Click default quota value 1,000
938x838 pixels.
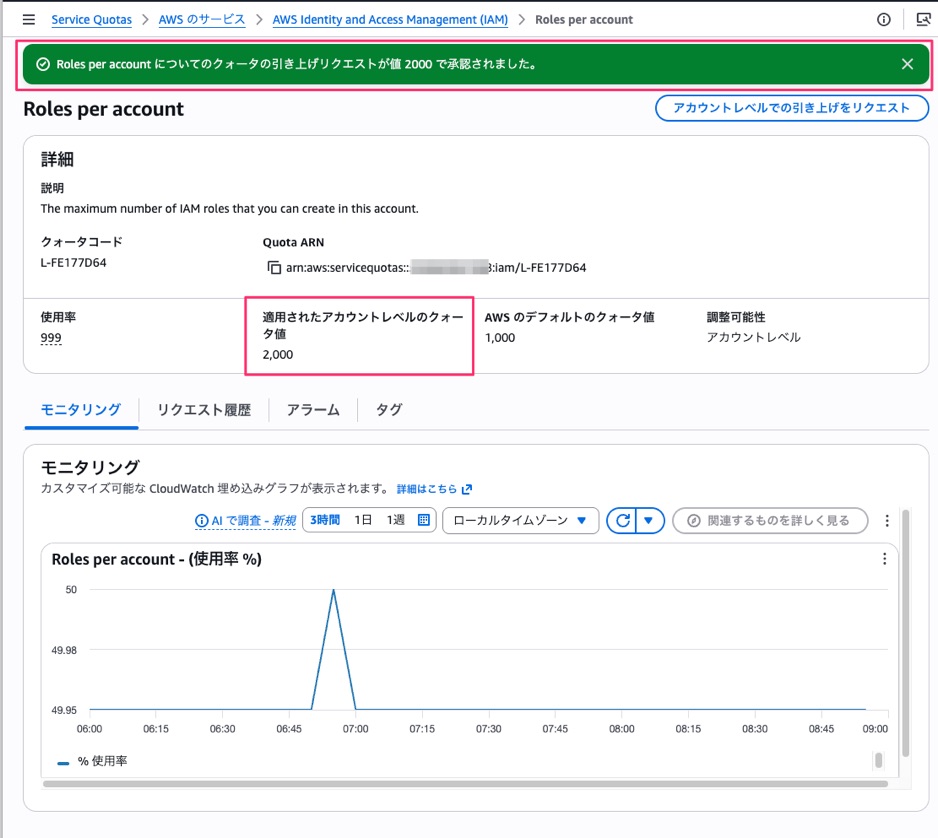pyautogui.click(x=500, y=338)
